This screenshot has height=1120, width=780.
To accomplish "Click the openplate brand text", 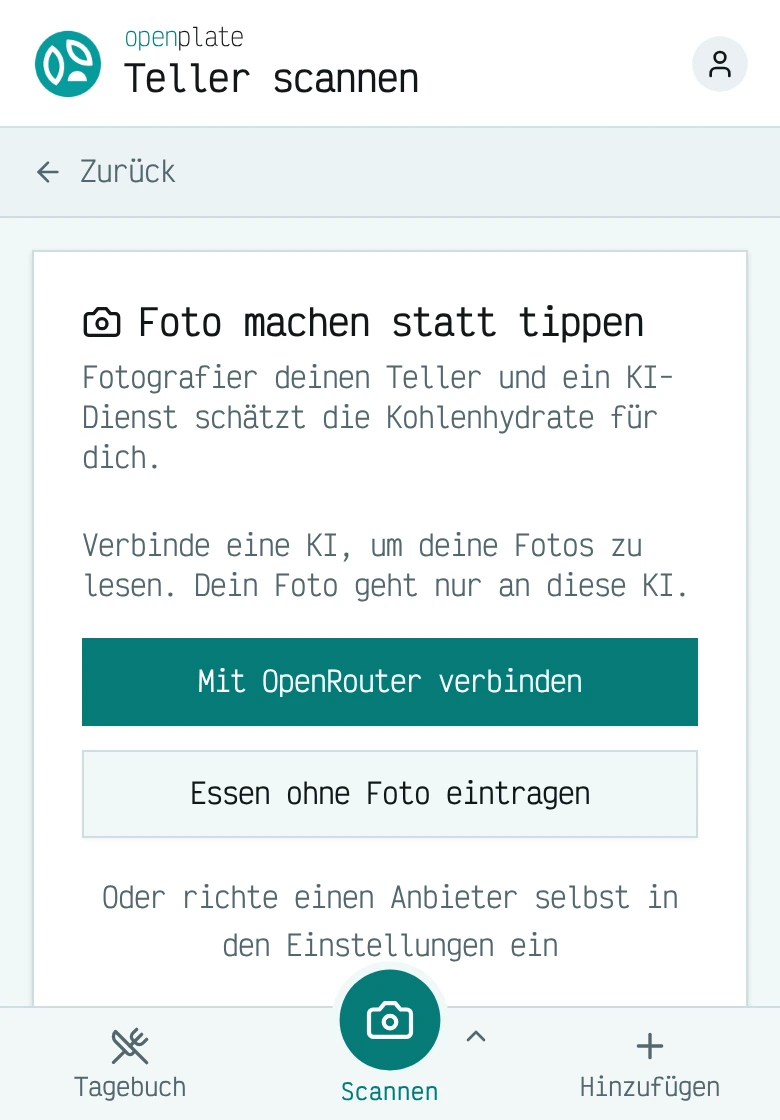I will coord(184,38).
